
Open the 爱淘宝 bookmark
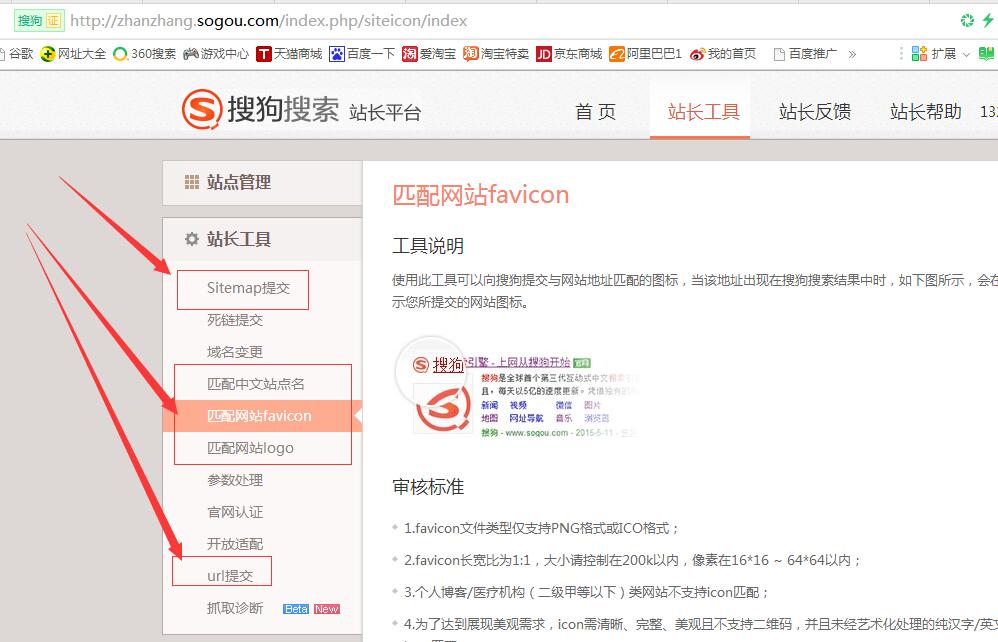pos(429,54)
